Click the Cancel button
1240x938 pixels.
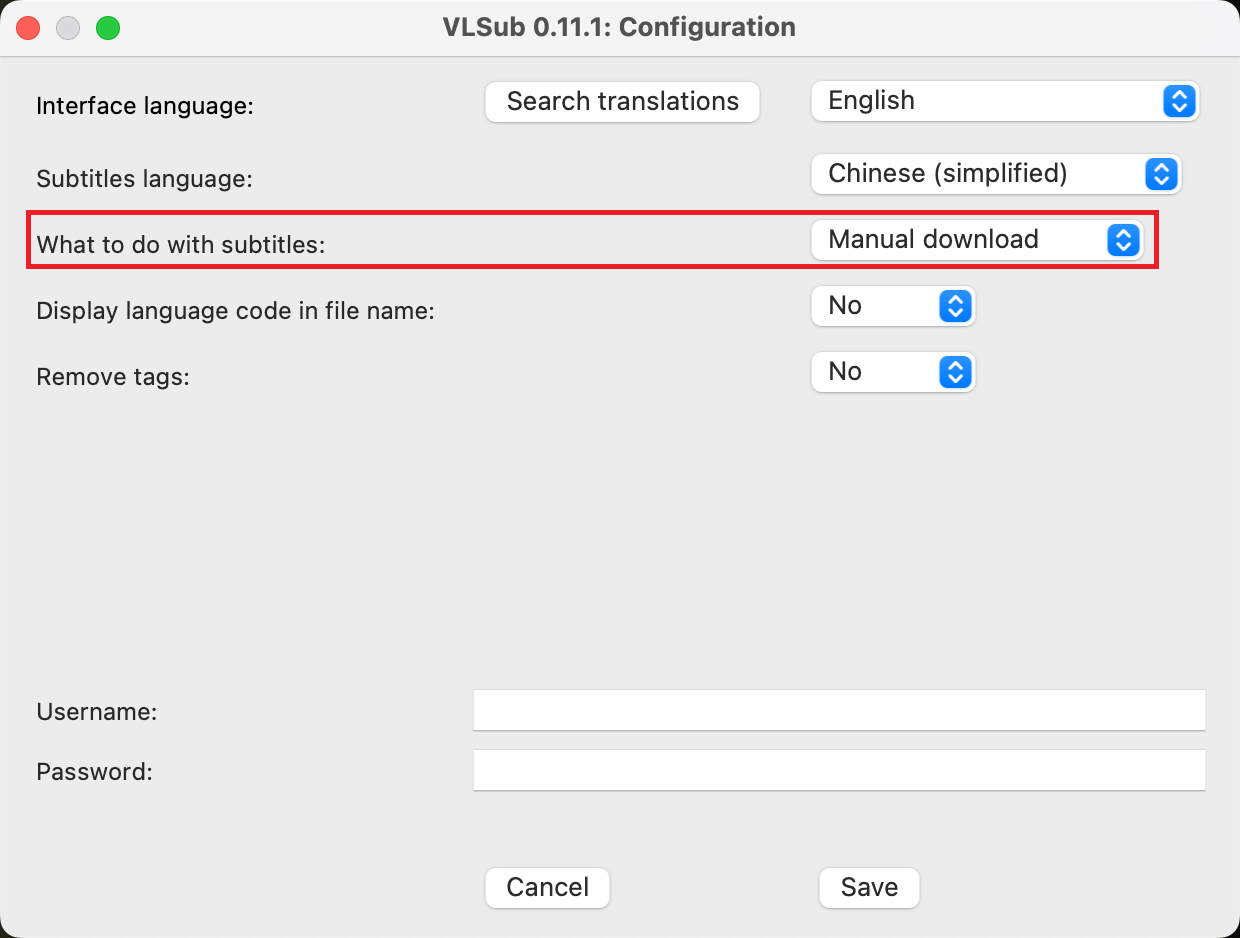point(547,888)
